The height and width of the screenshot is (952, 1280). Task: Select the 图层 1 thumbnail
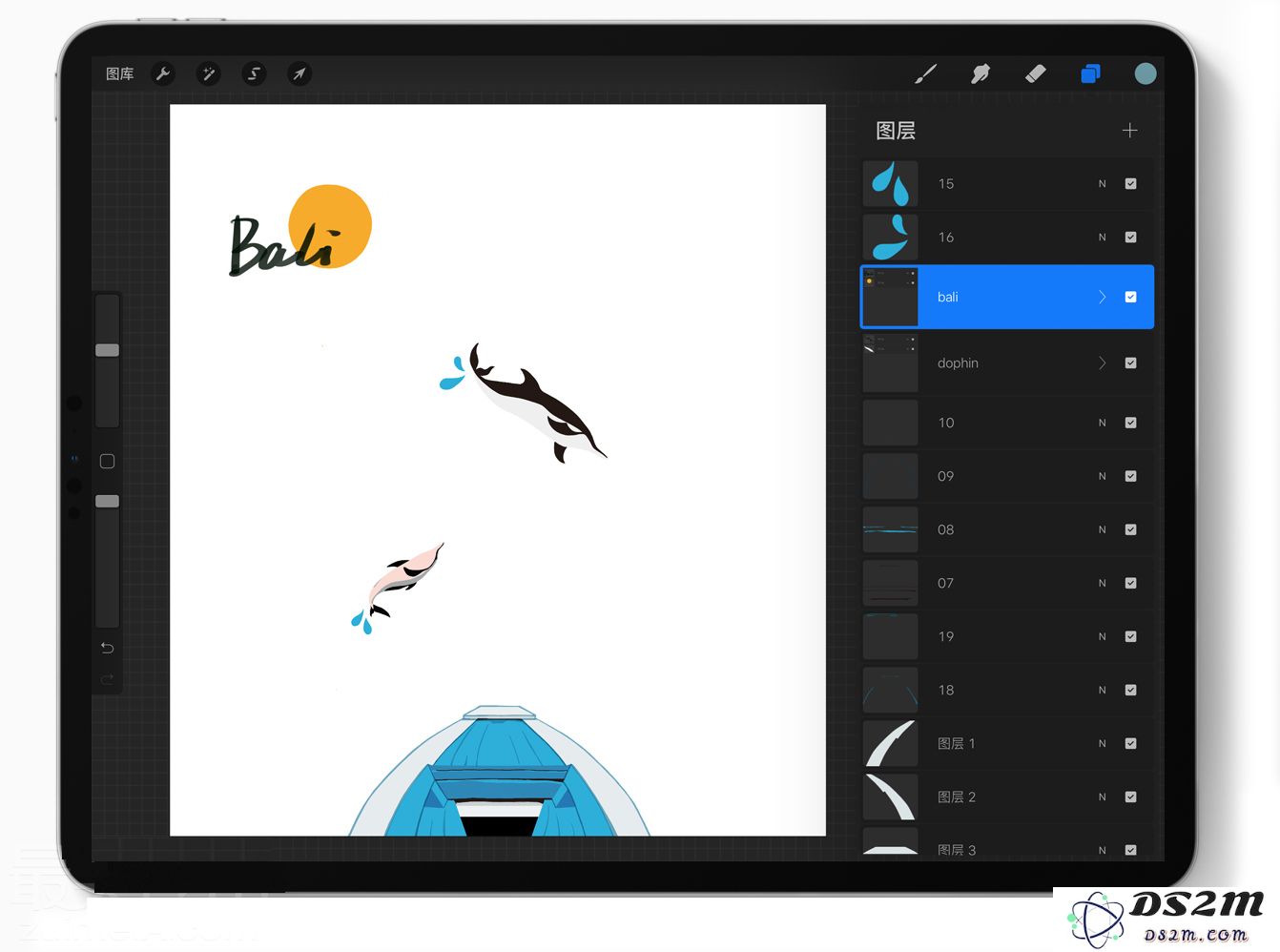tap(890, 743)
